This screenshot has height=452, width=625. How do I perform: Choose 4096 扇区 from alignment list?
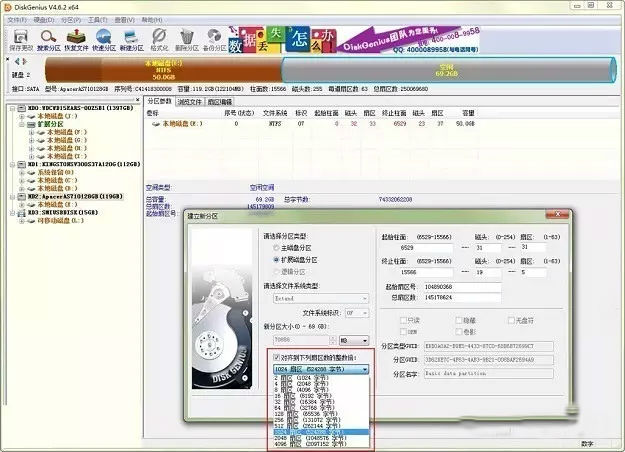click(x=321, y=444)
